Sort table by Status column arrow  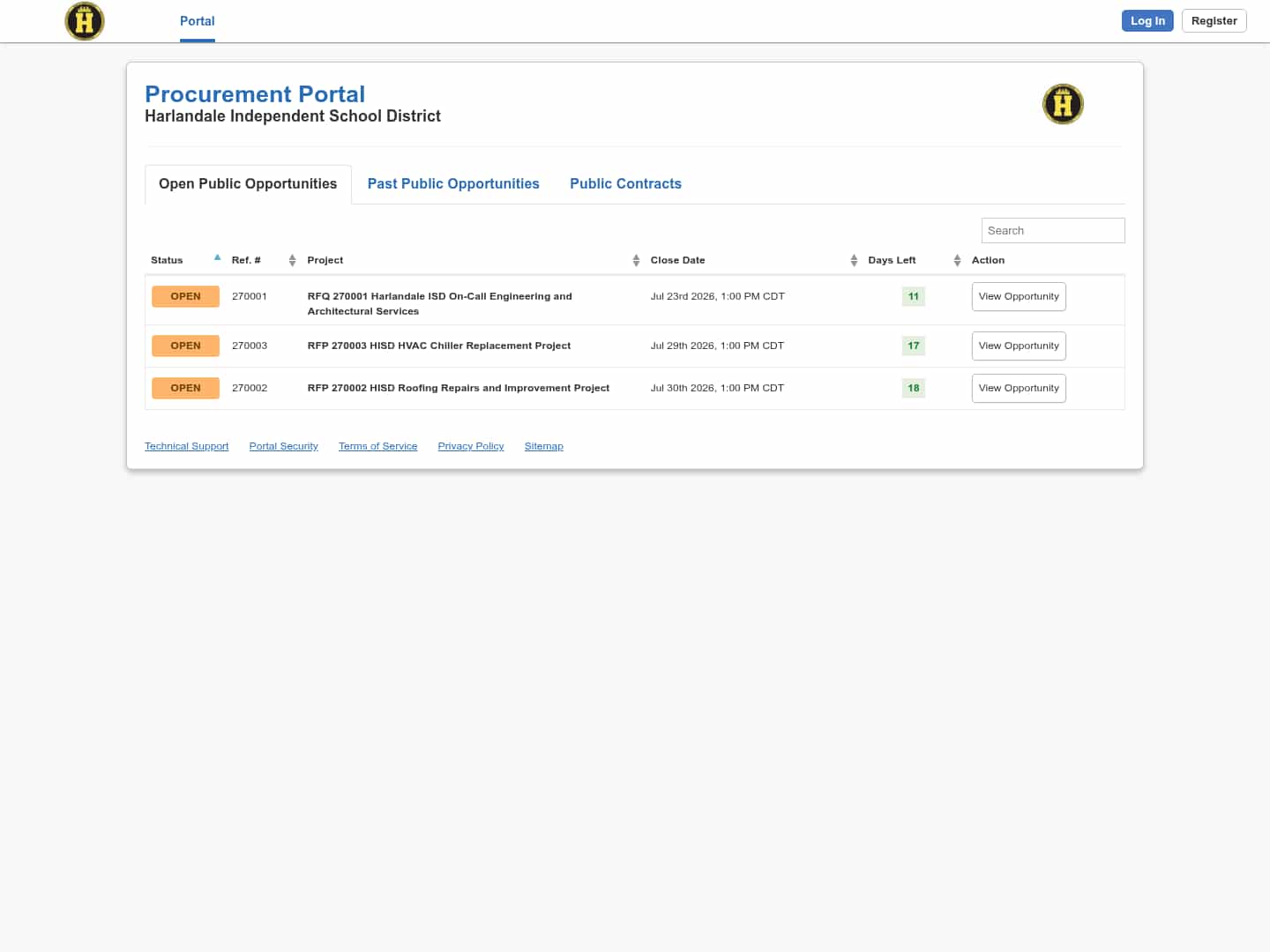click(217, 258)
